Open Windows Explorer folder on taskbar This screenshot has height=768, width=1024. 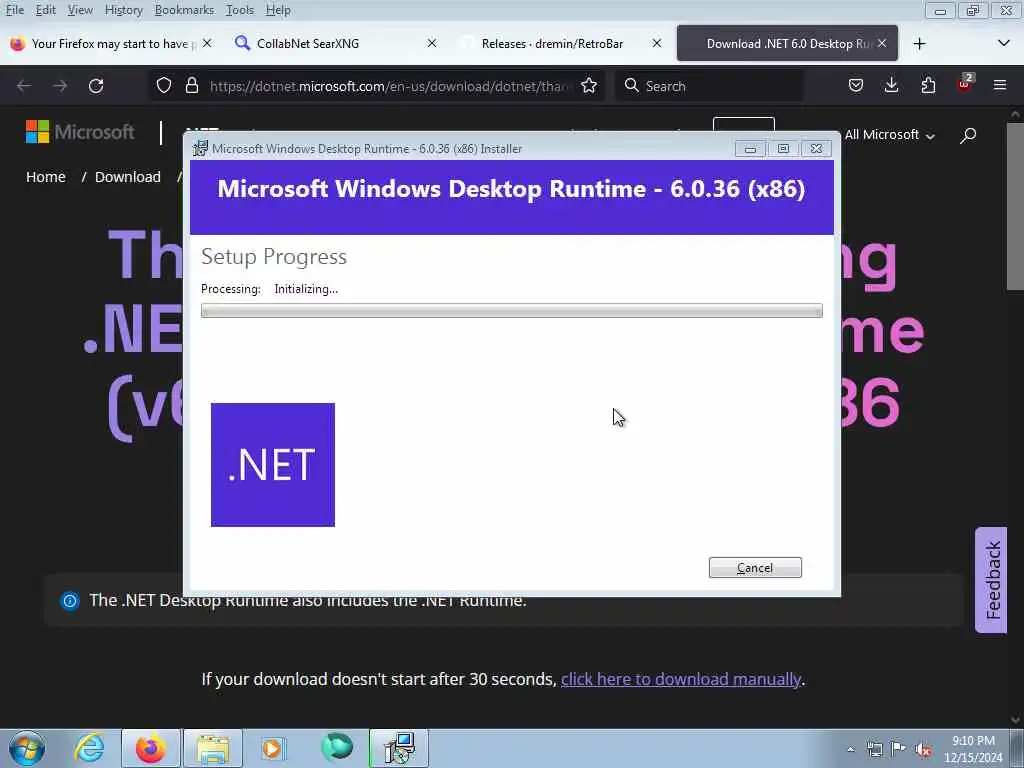tap(212, 748)
